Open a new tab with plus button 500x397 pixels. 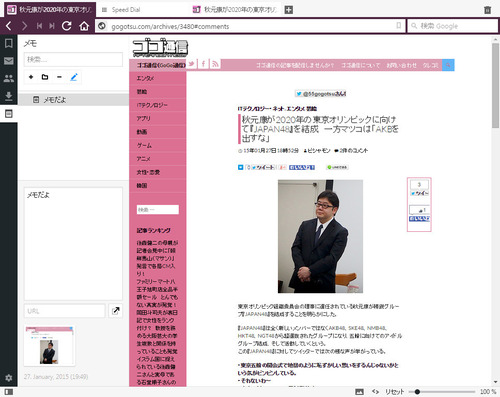[x=289, y=10]
